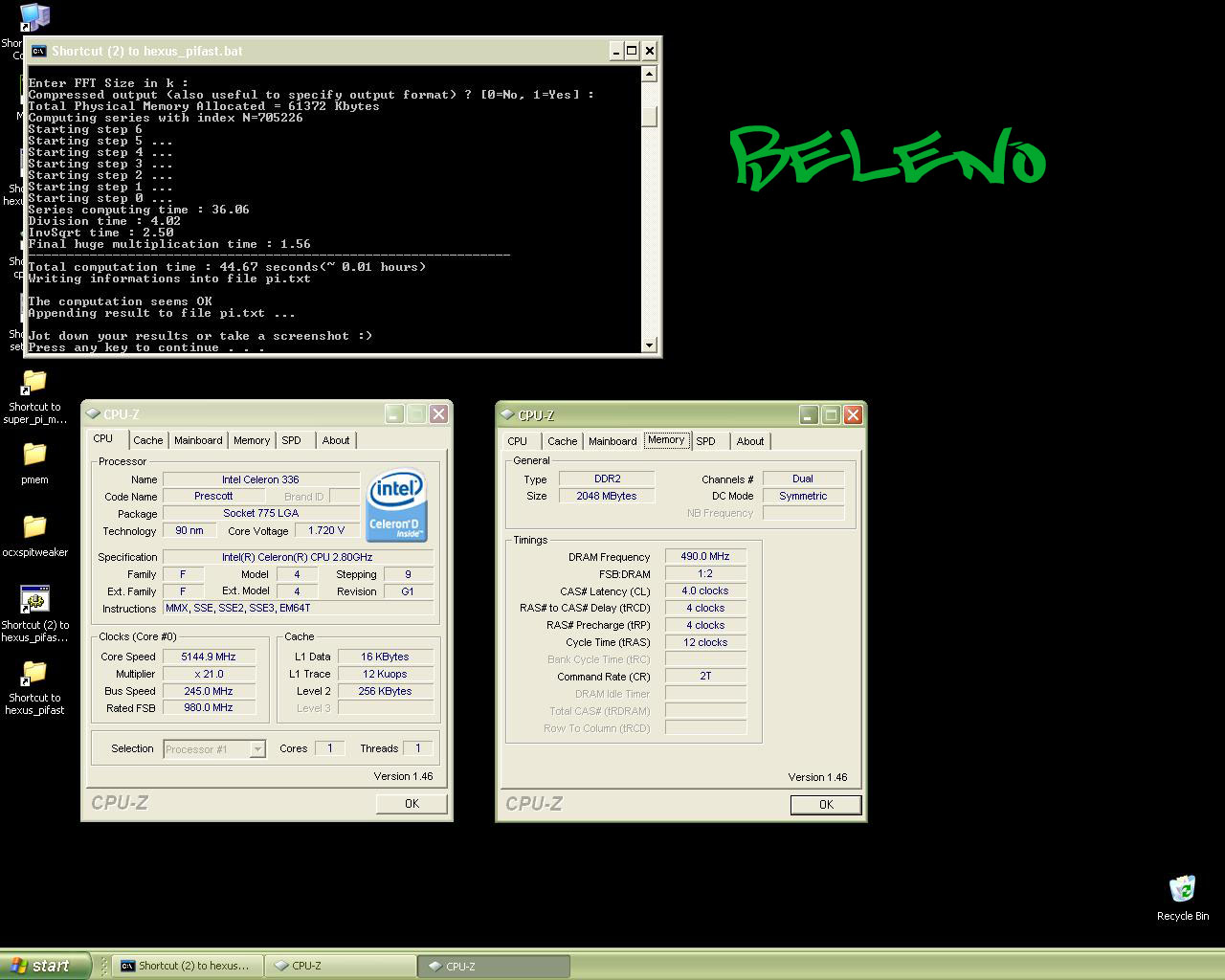Click OK in the CPU tab window

[x=412, y=804]
